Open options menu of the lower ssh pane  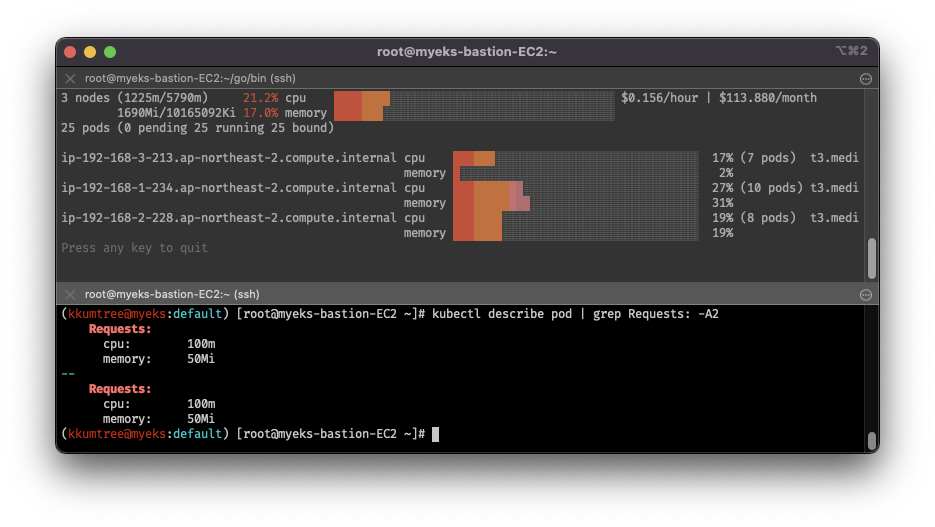click(866, 294)
